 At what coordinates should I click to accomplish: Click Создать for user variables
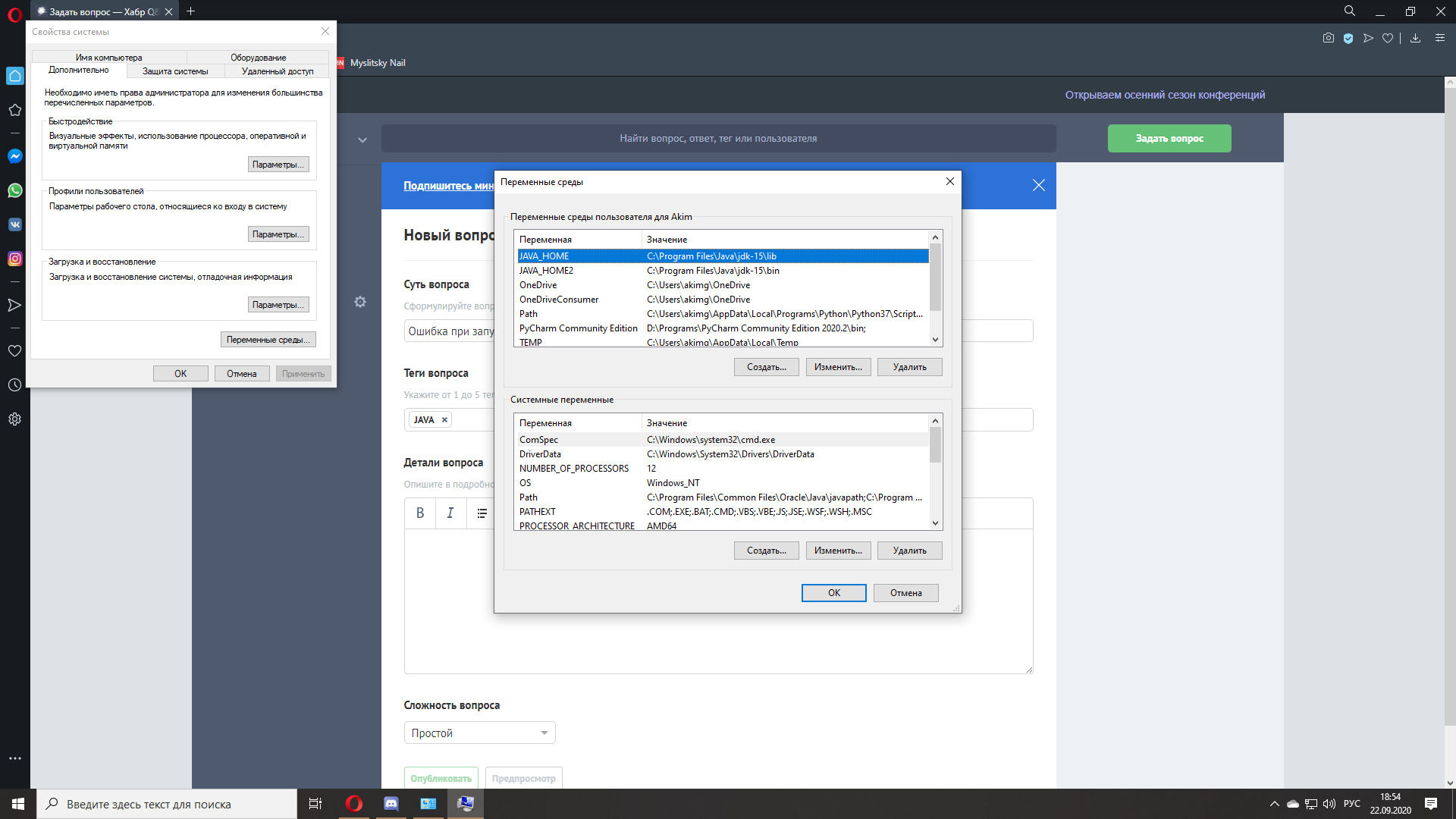[767, 367]
